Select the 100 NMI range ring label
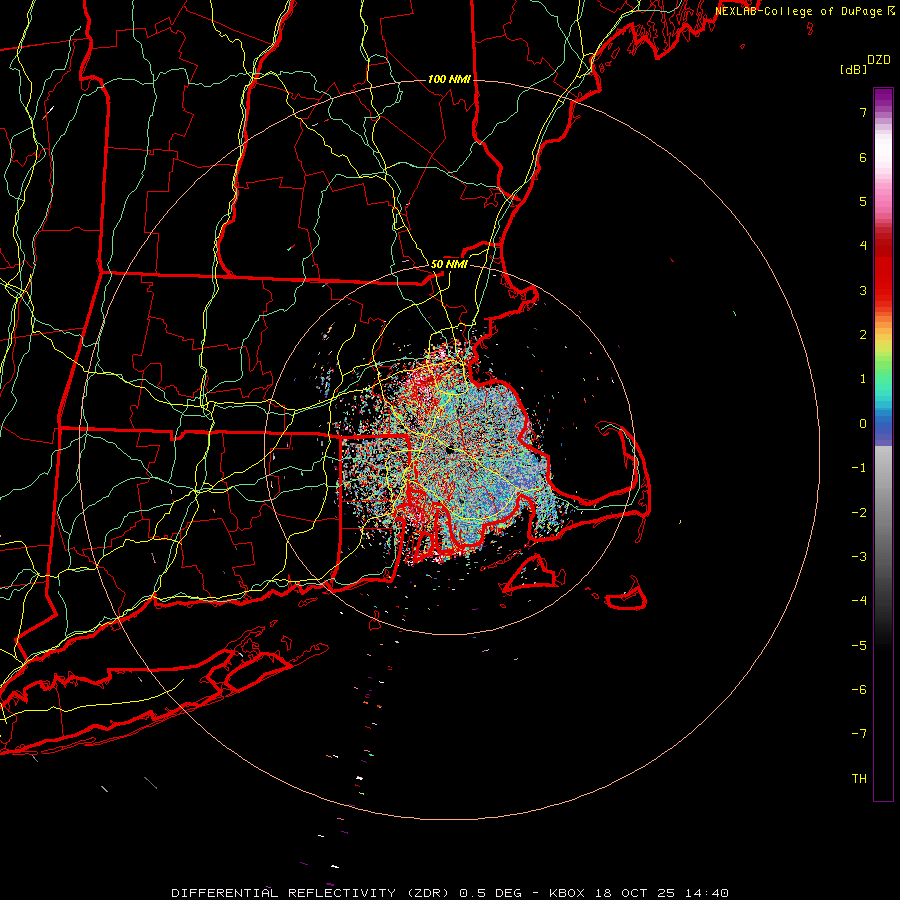The height and width of the screenshot is (900, 900). pos(449,79)
